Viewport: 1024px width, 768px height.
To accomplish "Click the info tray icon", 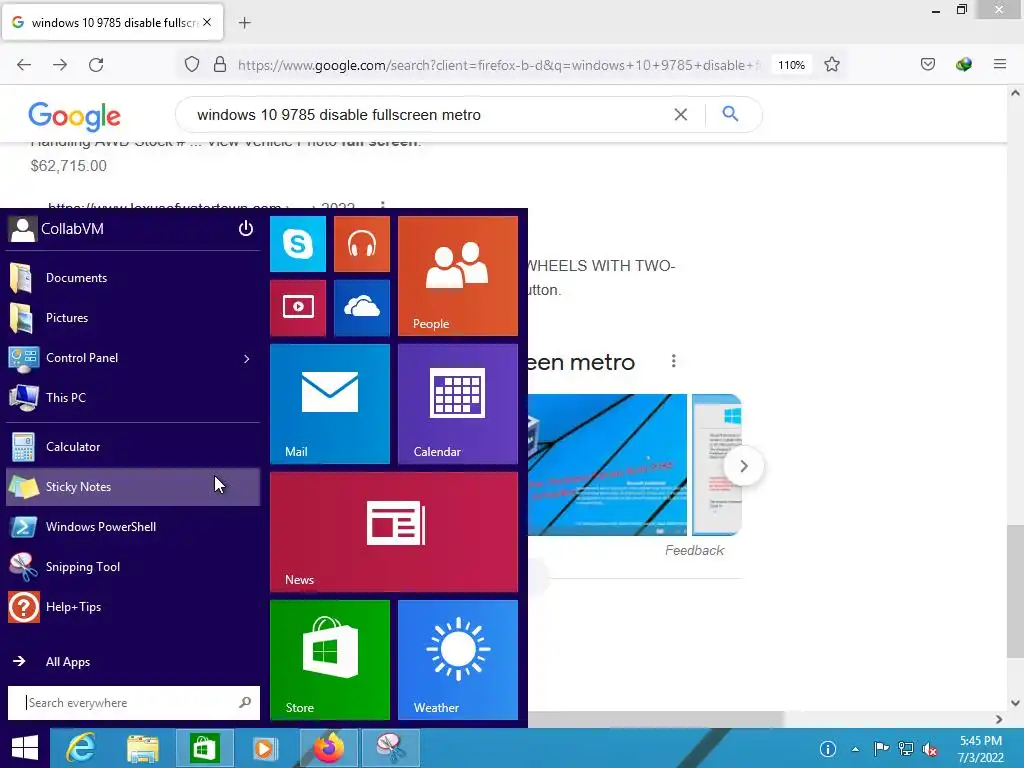I will tap(827, 749).
